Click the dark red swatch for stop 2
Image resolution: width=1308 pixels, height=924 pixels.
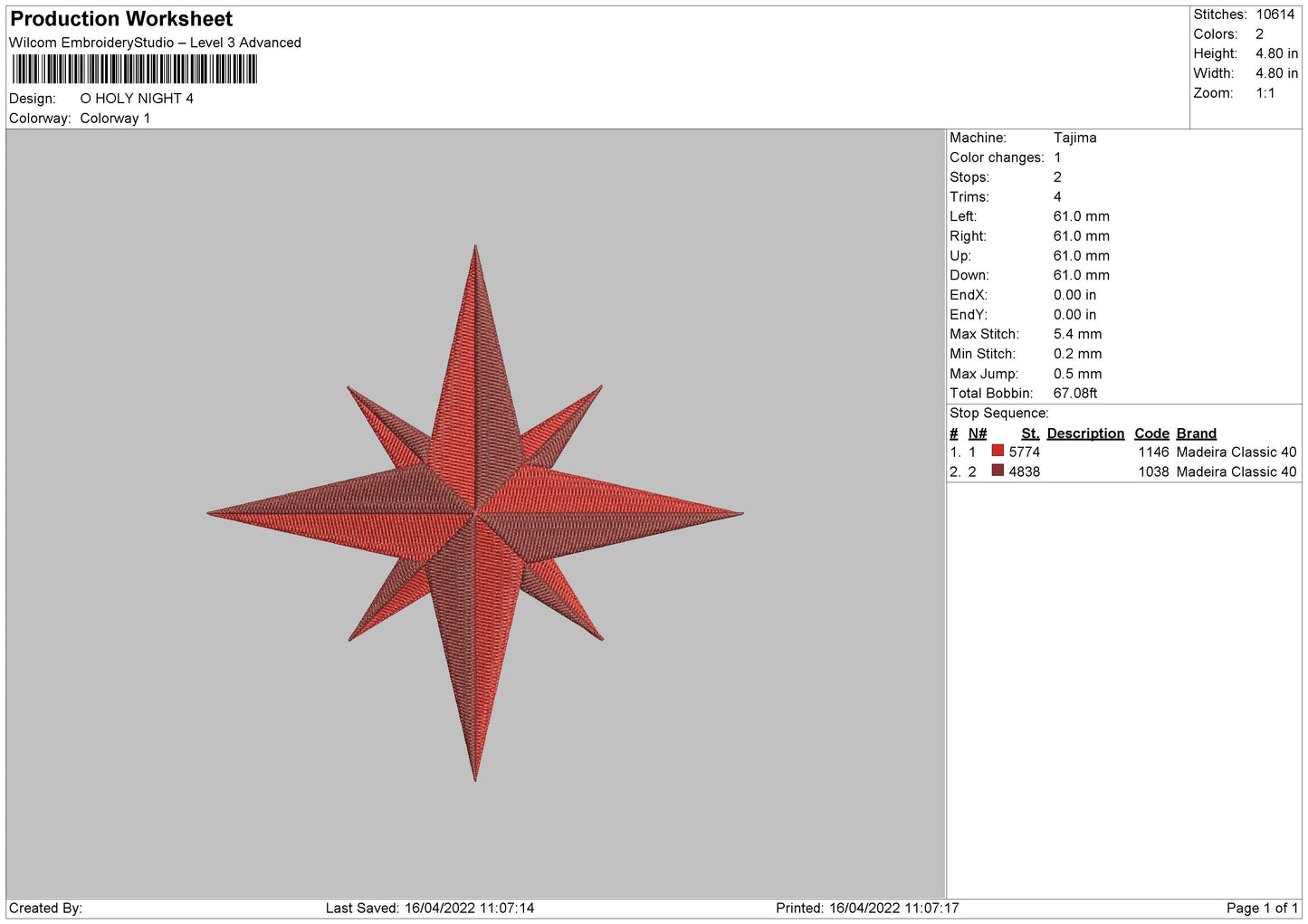(998, 471)
